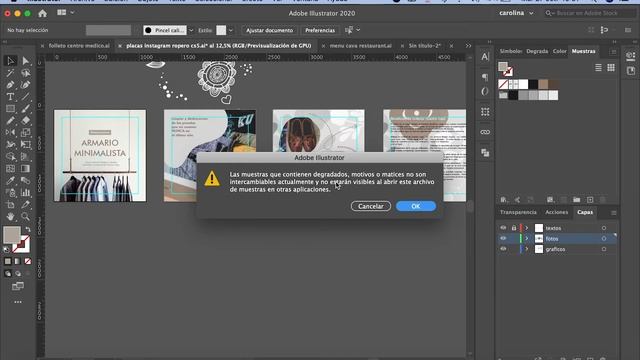Open the Pincel cali brush dropdown
Screen dimensions: 640x360
(191, 30)
